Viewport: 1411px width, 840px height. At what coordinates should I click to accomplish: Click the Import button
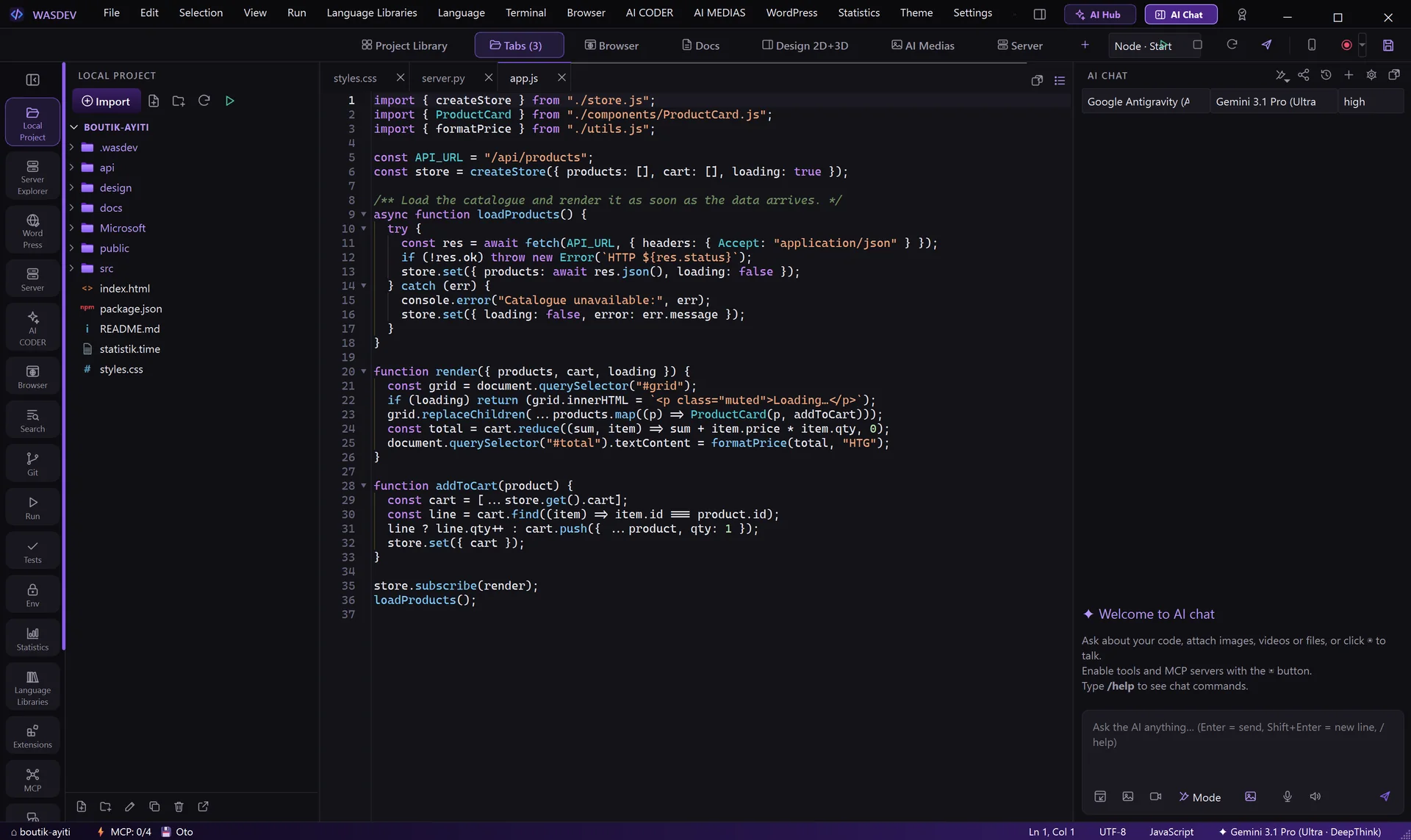106,101
